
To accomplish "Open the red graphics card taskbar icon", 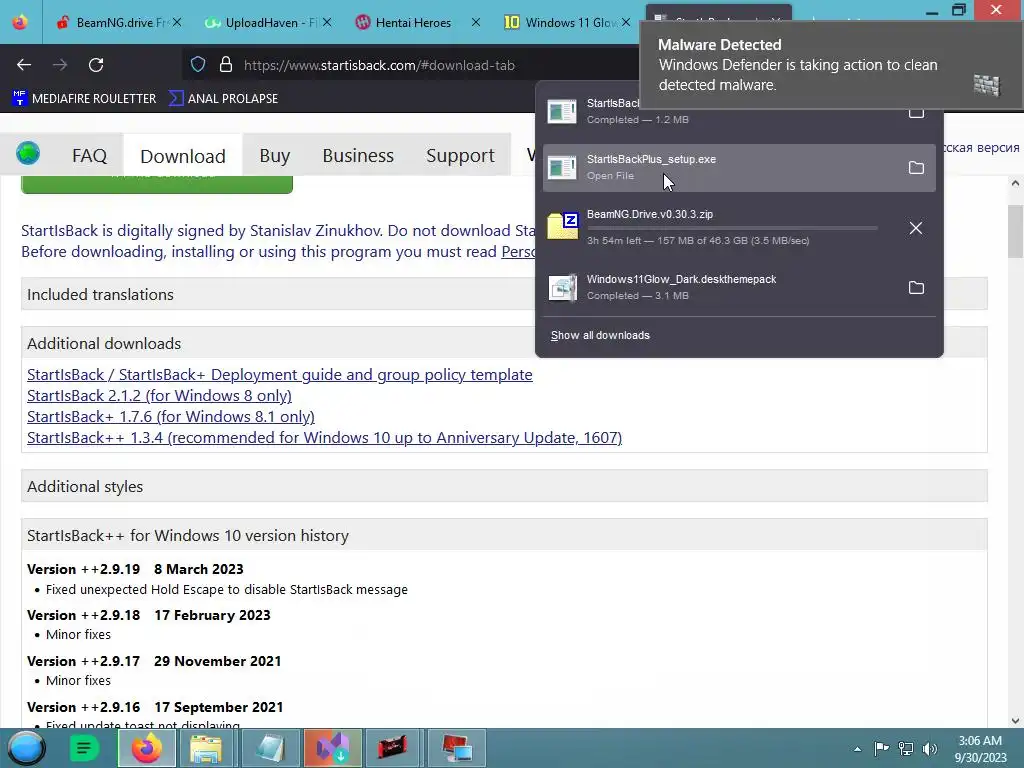I will click(x=392, y=748).
